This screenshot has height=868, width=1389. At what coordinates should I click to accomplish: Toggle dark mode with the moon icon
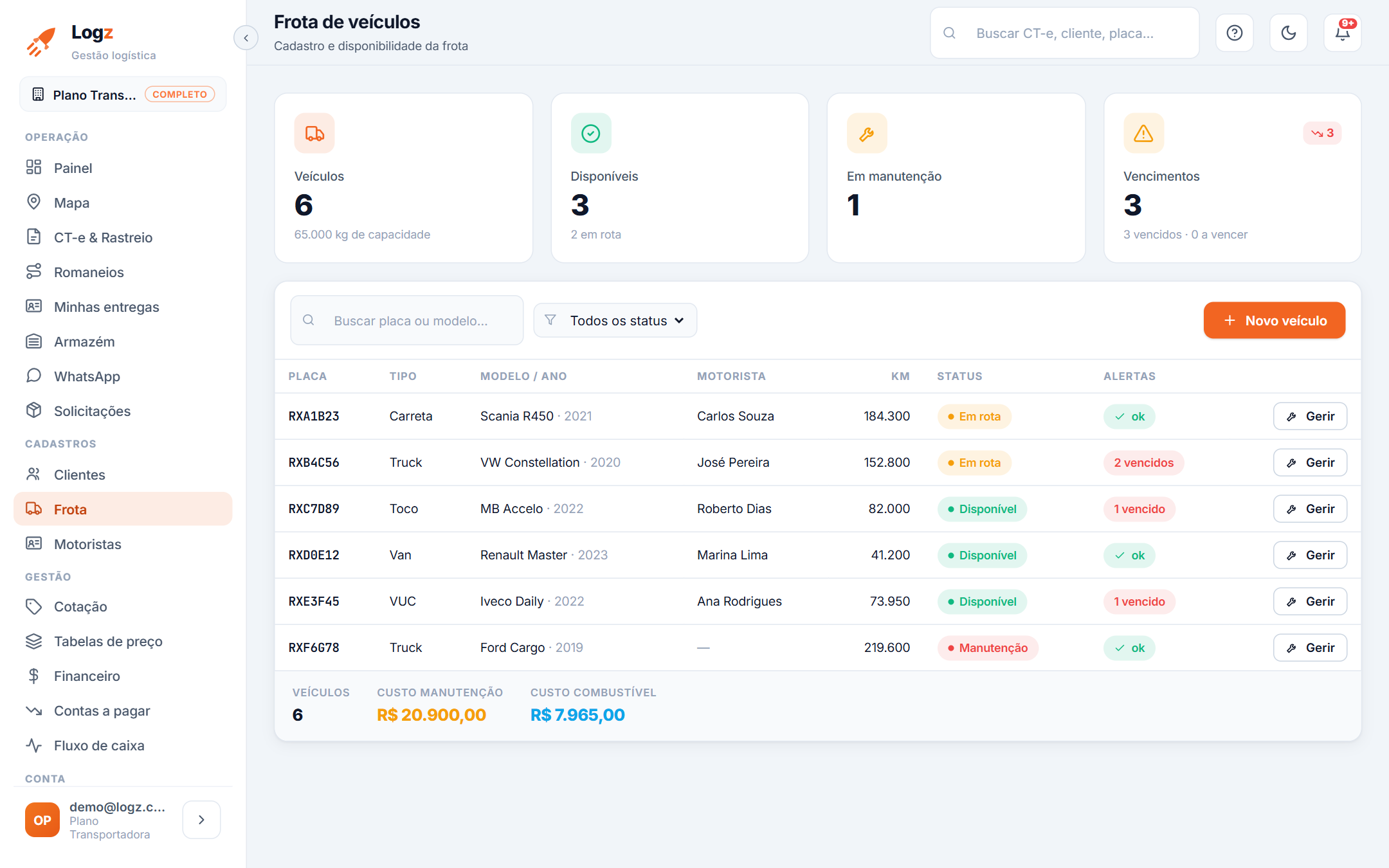point(1288,33)
